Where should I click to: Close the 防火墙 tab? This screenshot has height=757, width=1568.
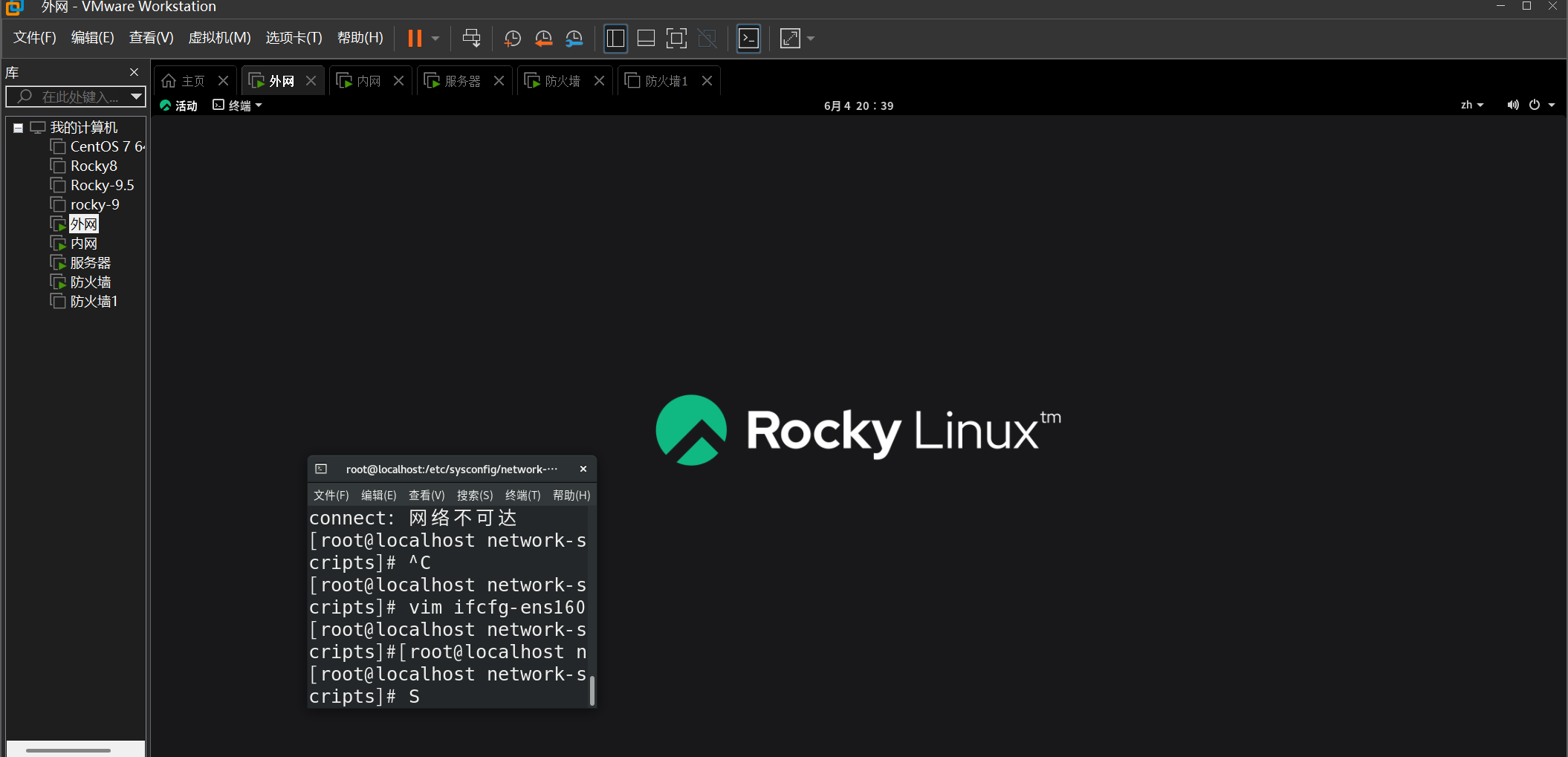point(600,80)
